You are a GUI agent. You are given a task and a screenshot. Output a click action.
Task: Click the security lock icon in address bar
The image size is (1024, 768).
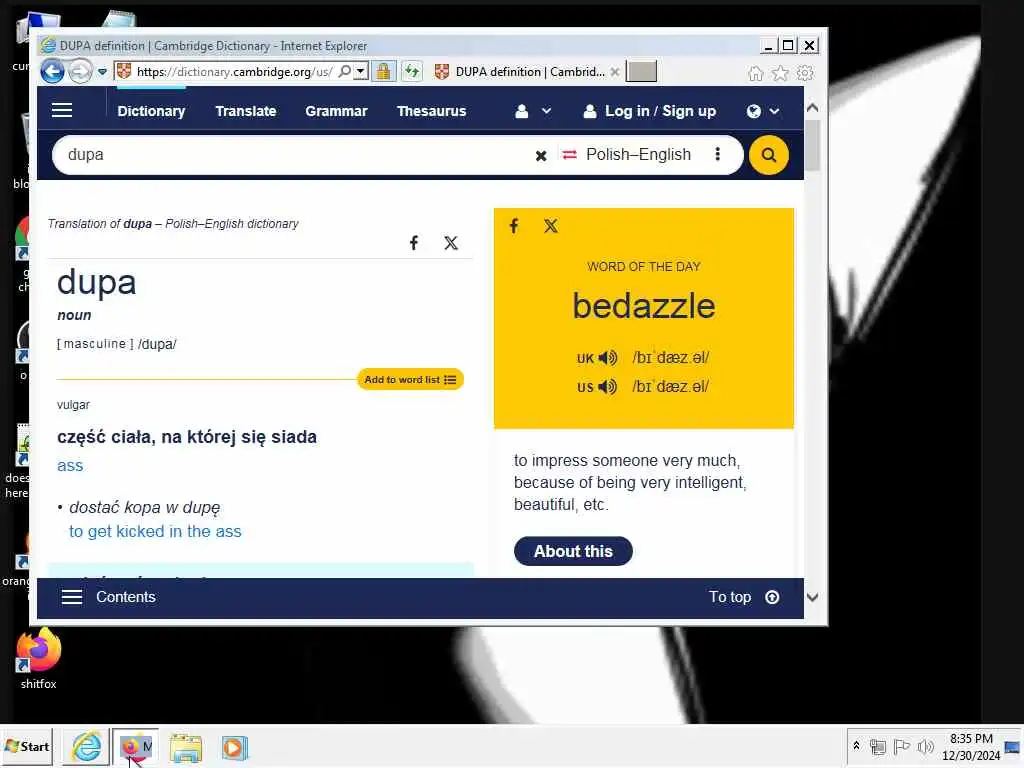(x=383, y=71)
